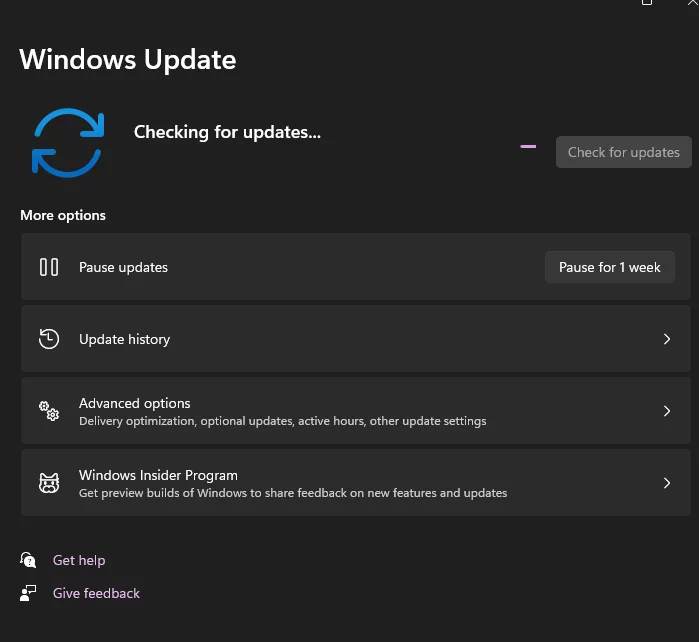
Task: Open the Windows Insider Program title
Action: click(158, 475)
